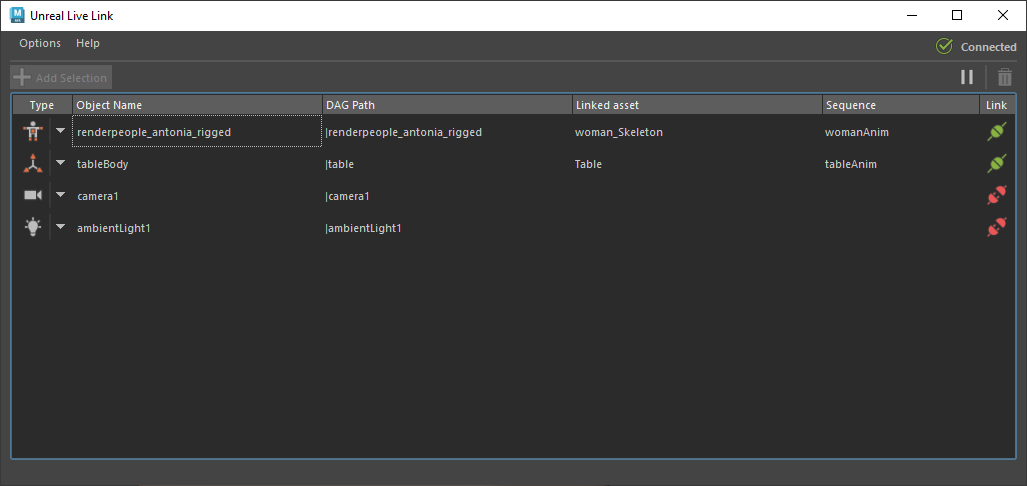
Task: Click the Link column header
Action: [x=996, y=105]
